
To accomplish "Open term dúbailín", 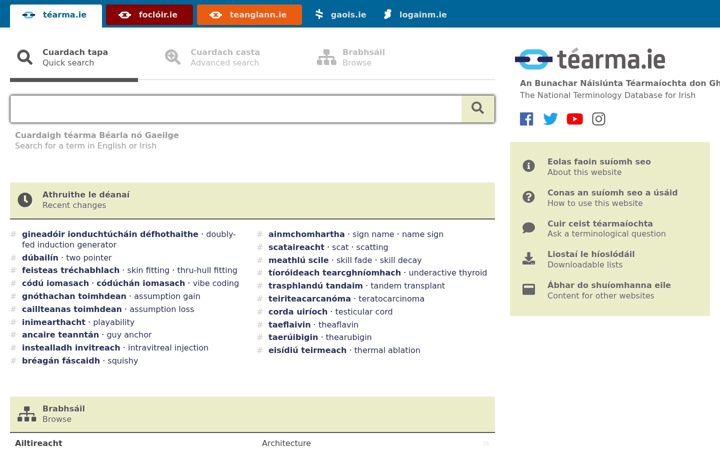I will coord(40,258).
